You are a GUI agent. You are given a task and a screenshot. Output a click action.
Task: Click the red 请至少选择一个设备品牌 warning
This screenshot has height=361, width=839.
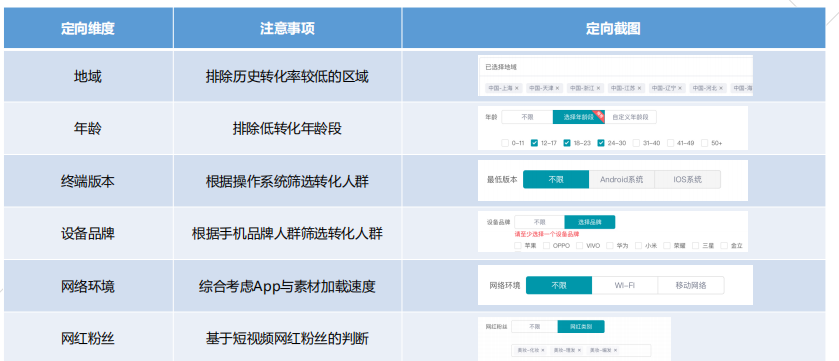coord(547,234)
